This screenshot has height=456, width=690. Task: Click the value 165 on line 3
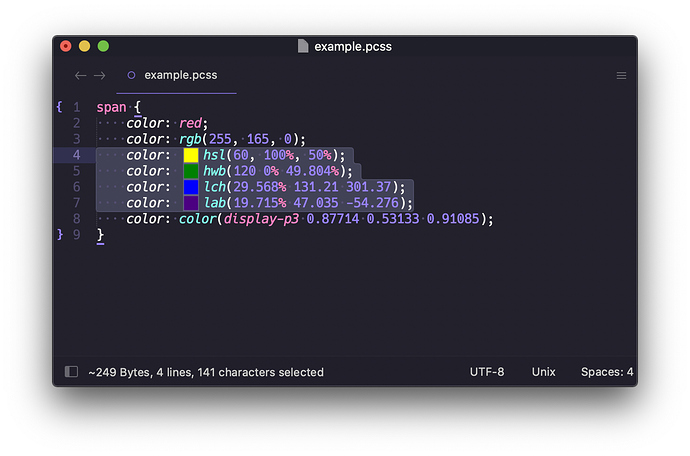257,139
